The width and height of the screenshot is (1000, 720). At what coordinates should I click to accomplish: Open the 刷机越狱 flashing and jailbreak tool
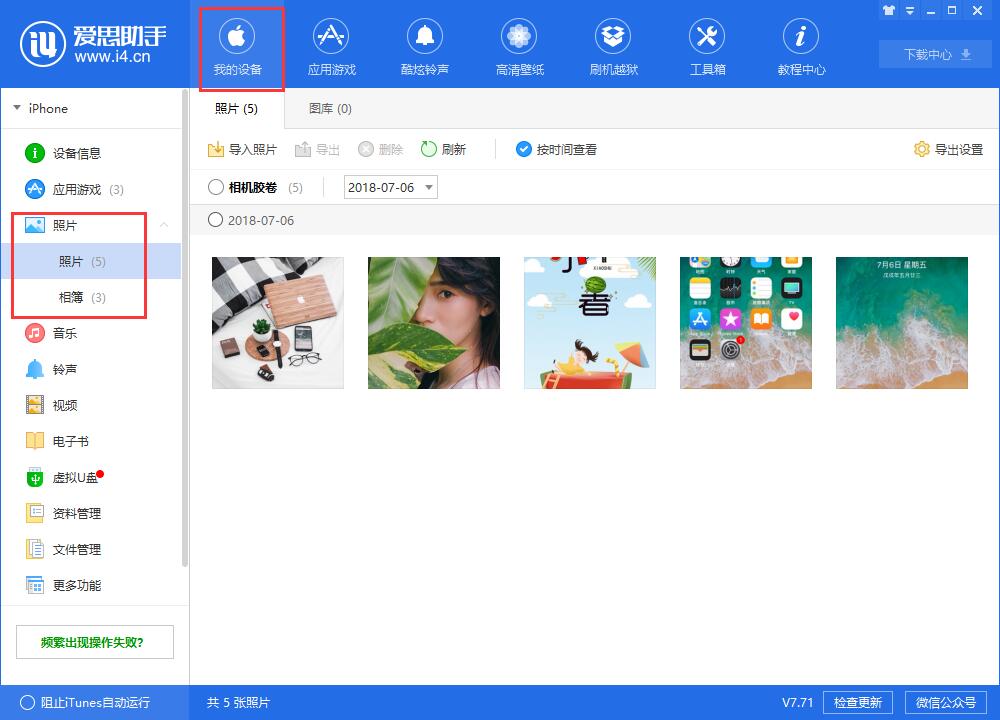pyautogui.click(x=613, y=45)
